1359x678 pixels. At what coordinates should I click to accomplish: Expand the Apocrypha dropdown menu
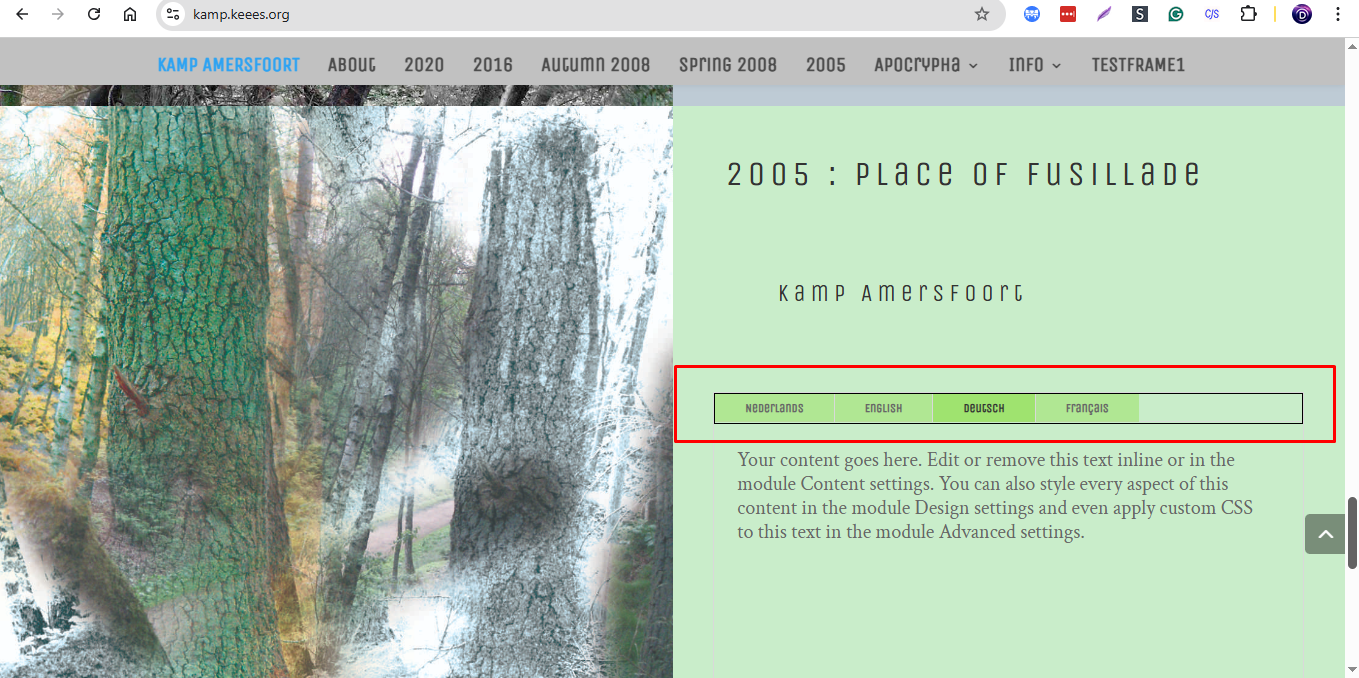click(x=926, y=65)
